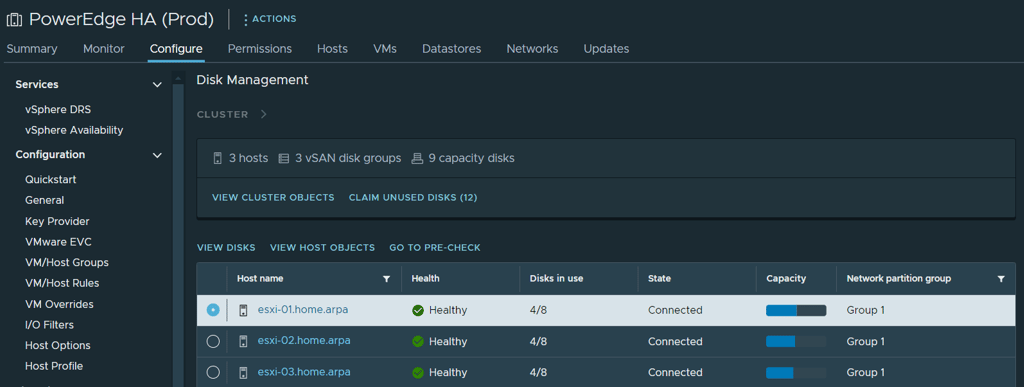
Task: Click the cluster icon beside PowerEdge HA title
Action: click(14, 20)
